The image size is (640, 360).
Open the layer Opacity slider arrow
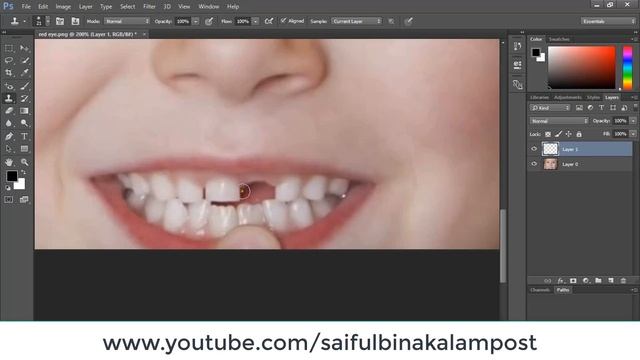(x=633, y=121)
